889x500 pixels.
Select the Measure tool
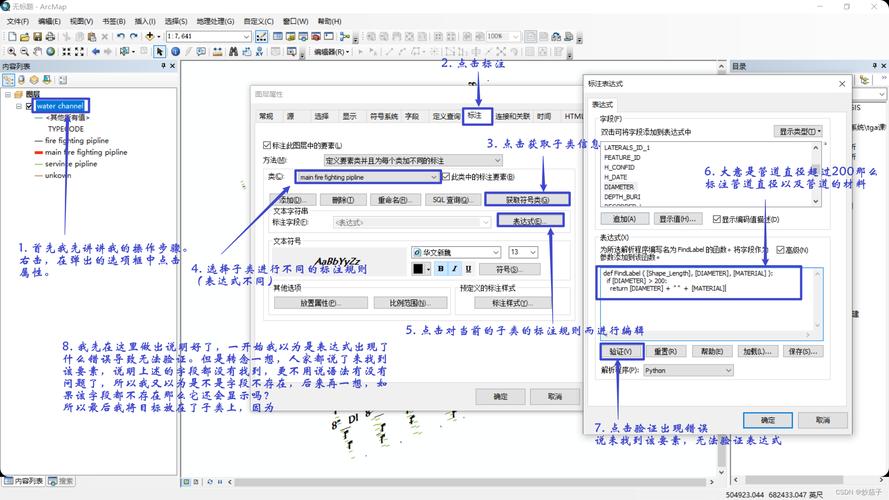(x=217, y=52)
